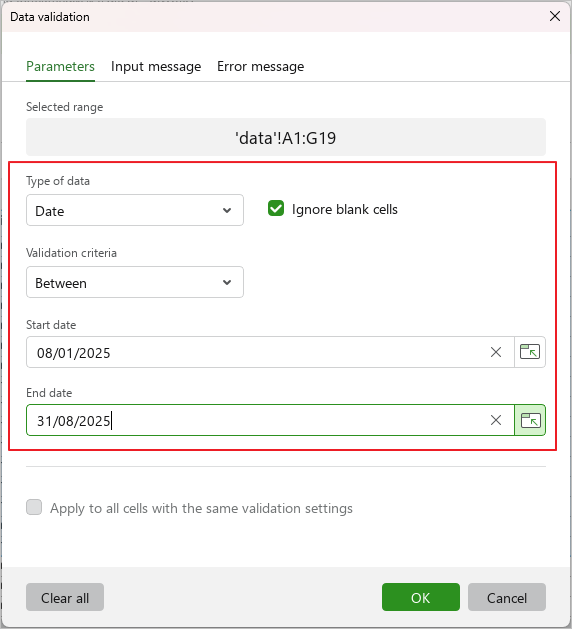Click the Start date range selector icon
The height and width of the screenshot is (629, 572).
(x=529, y=352)
